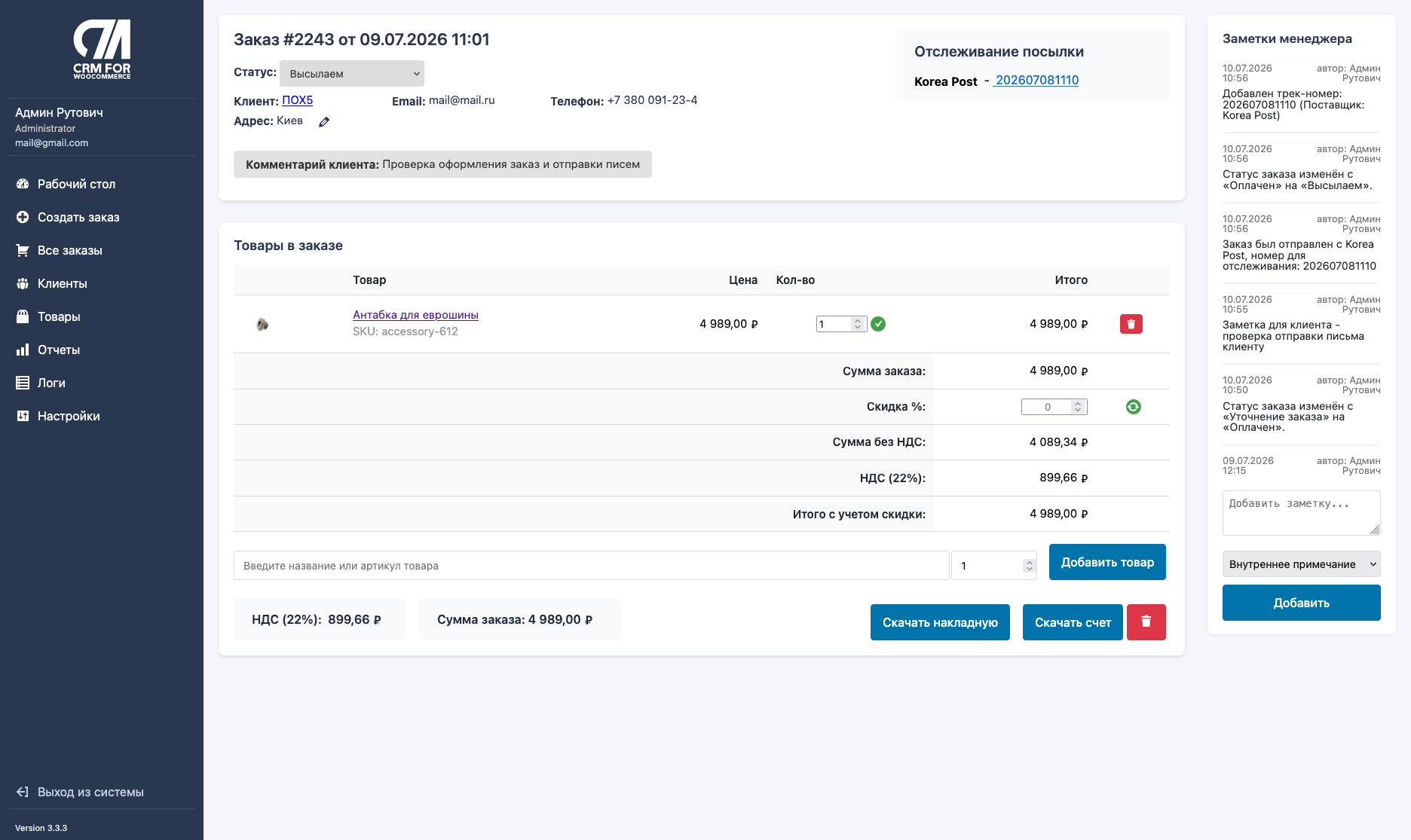
Task: Click the Добавить note button
Action: click(1302, 603)
